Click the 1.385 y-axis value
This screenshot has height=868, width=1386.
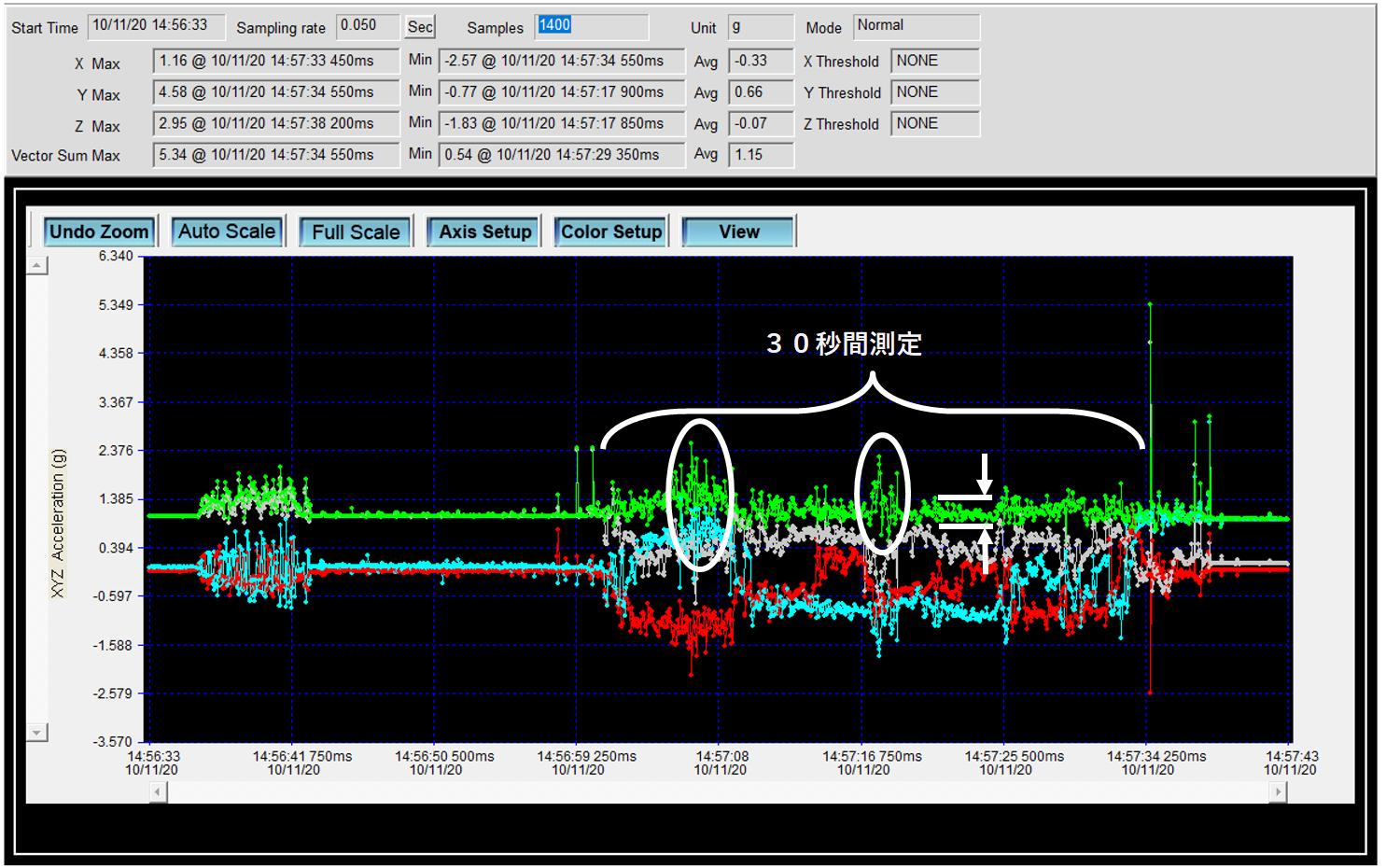coord(117,499)
